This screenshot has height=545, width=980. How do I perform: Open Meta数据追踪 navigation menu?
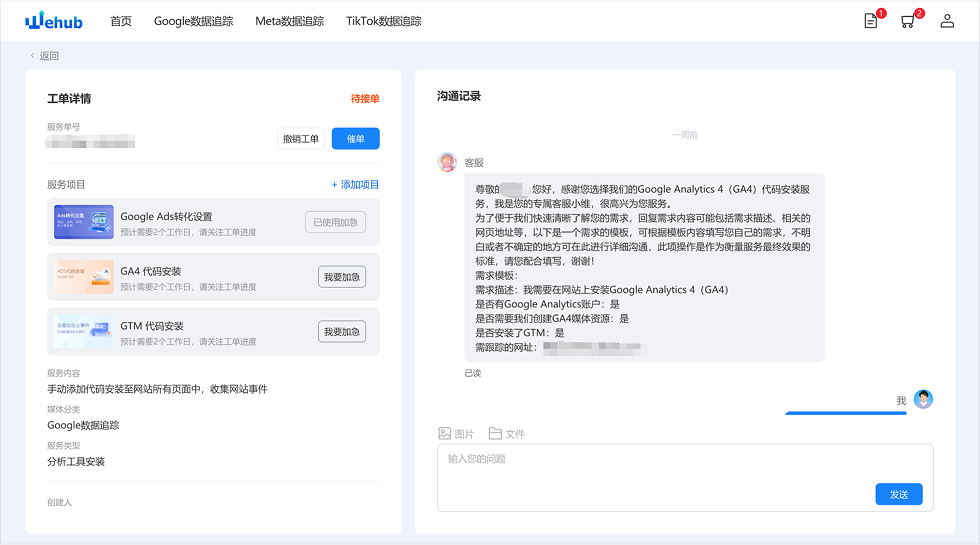[x=289, y=21]
